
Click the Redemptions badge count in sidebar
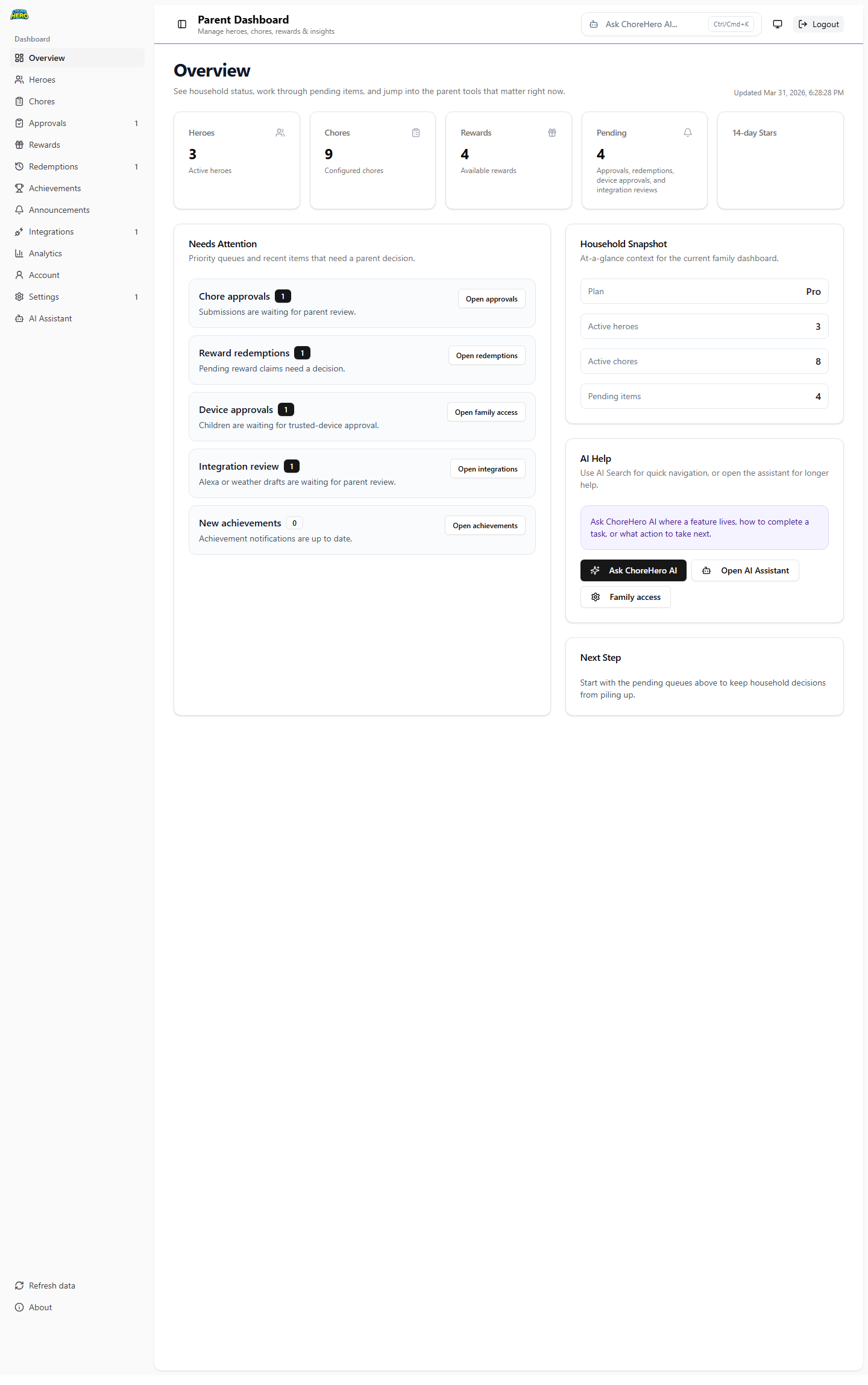[136, 166]
